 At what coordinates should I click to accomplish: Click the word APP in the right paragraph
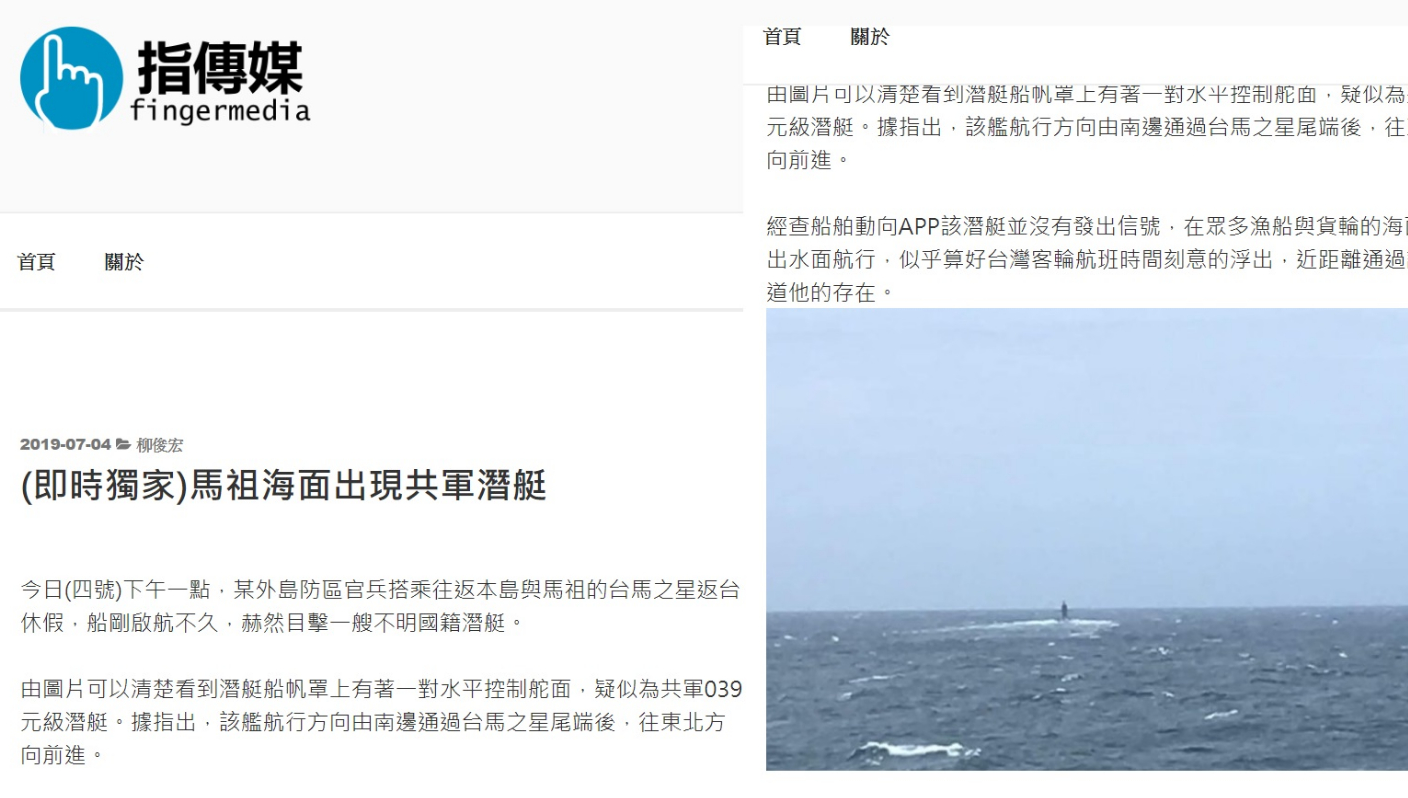[918, 226]
